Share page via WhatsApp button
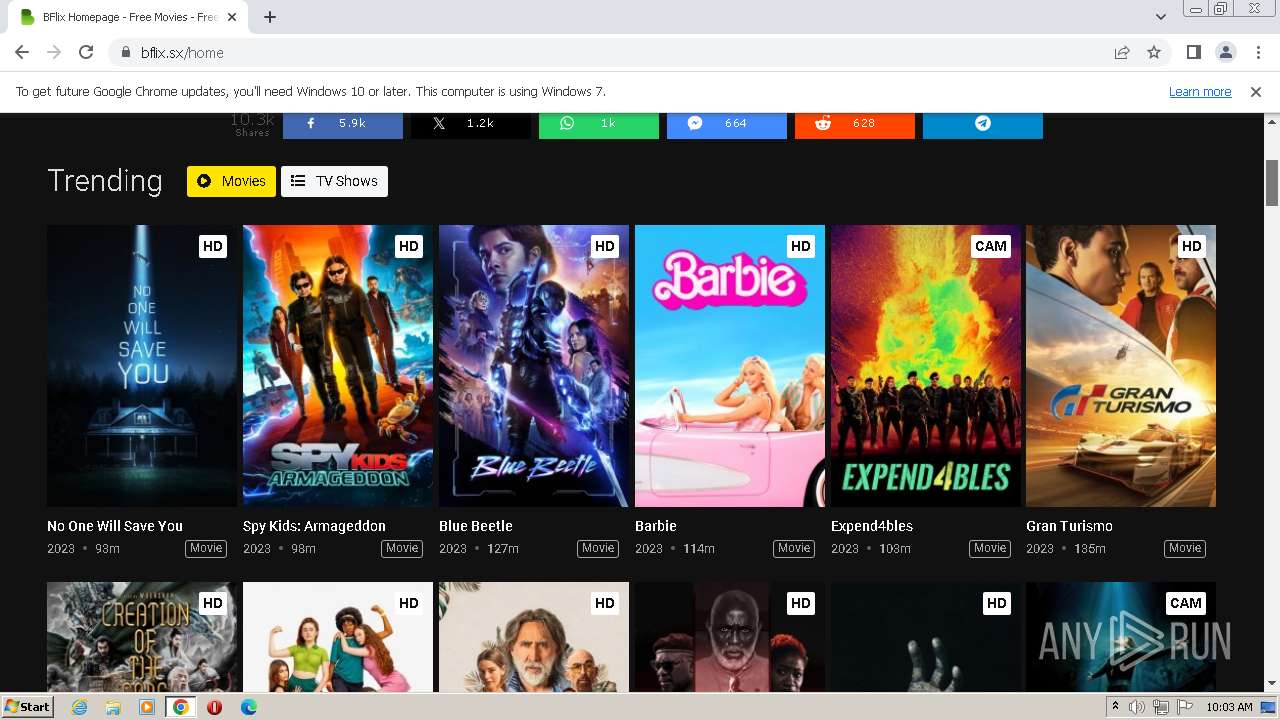 point(598,125)
